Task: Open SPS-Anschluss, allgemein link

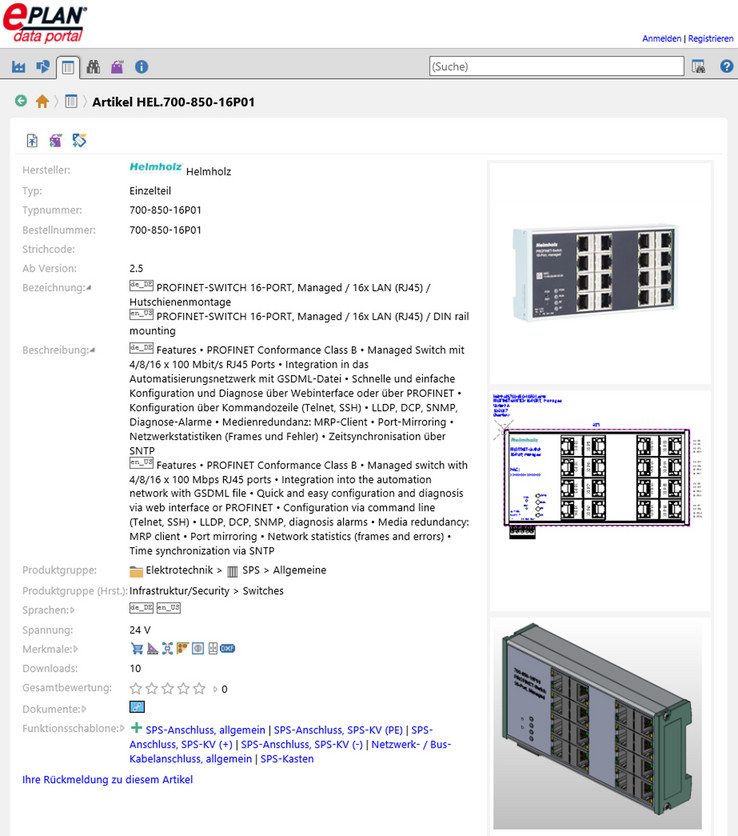Action: (205, 730)
